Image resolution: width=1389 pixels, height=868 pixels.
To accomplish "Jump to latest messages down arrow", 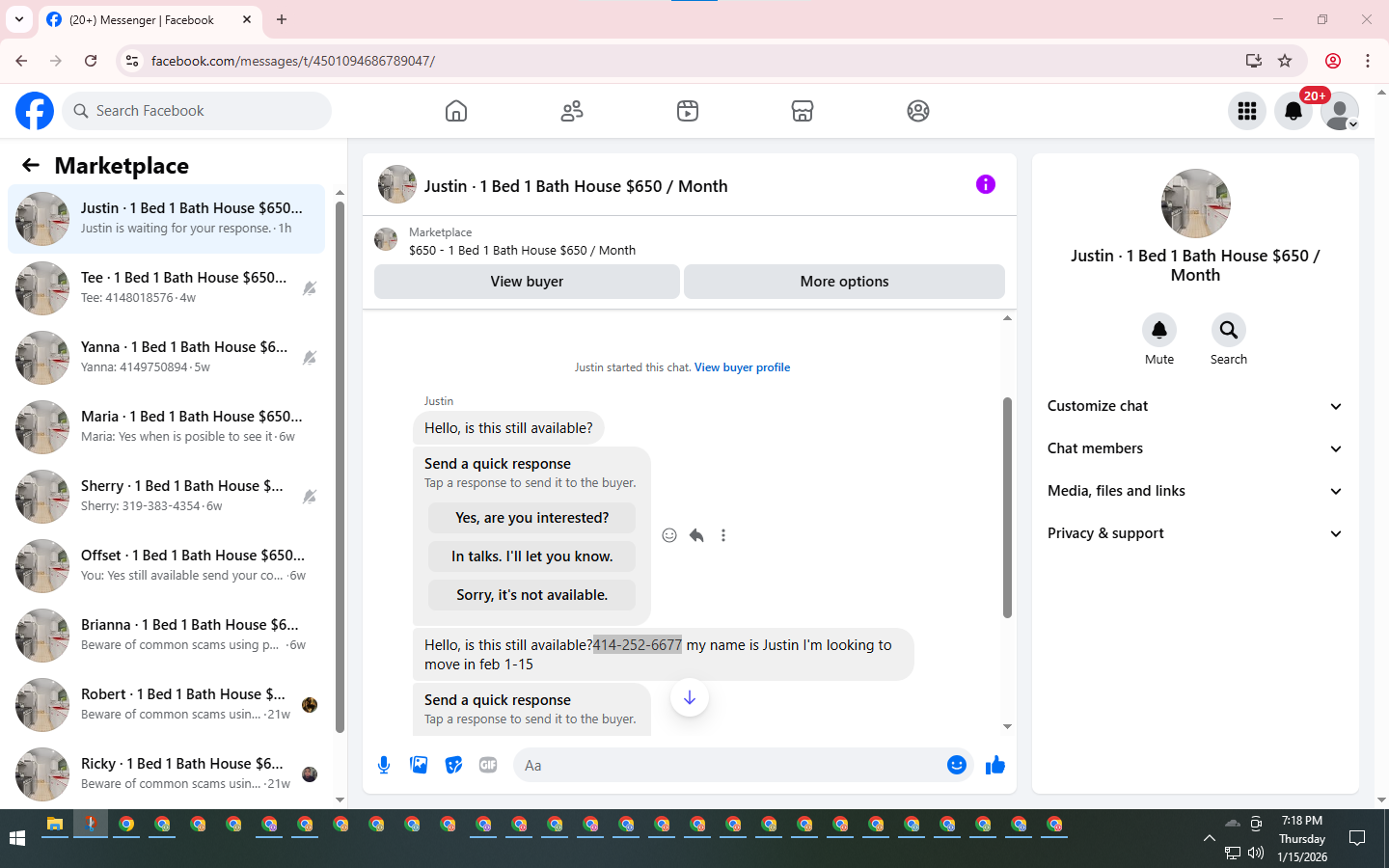I will click(x=690, y=697).
